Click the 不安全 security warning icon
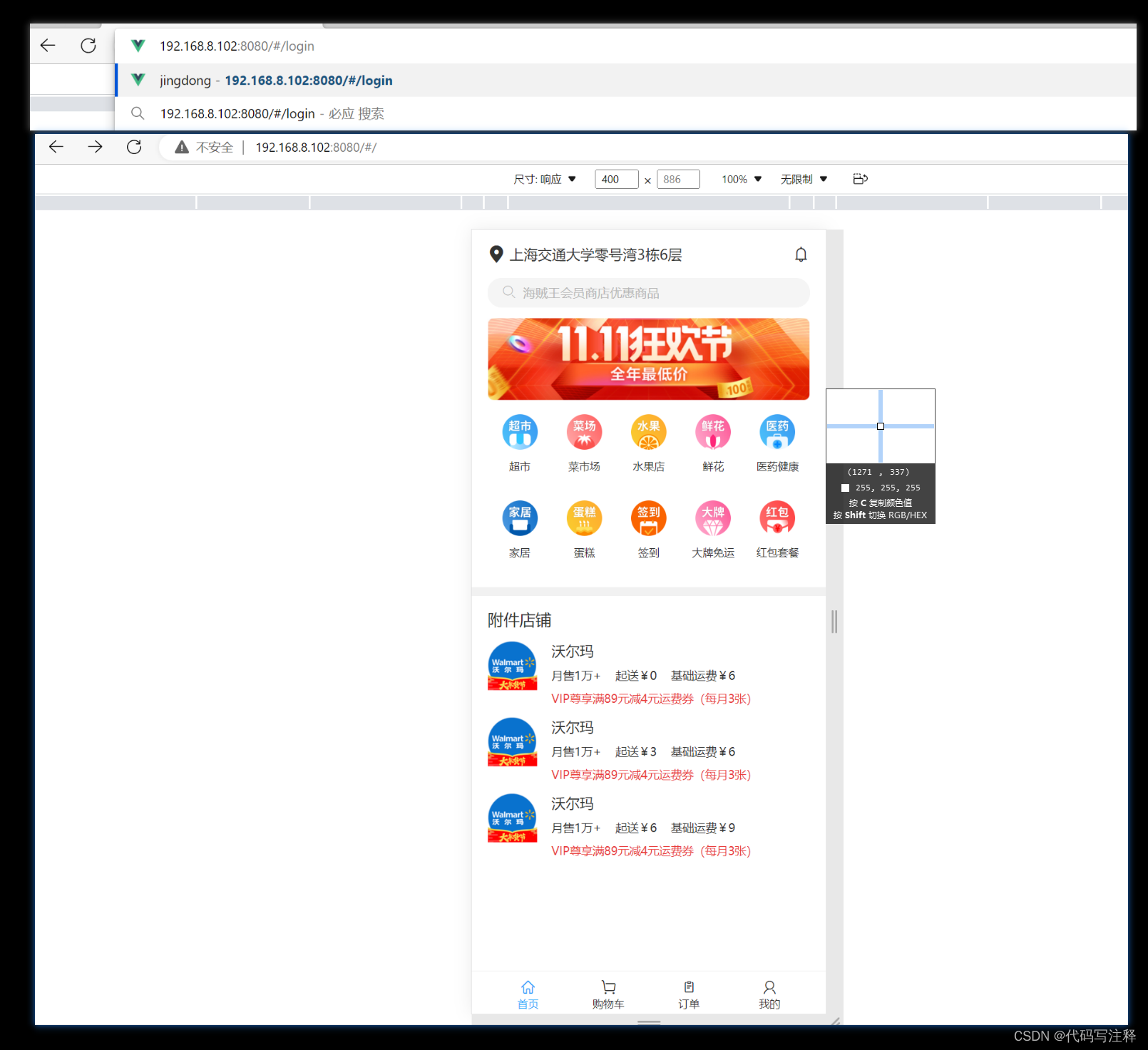1148x1050 pixels. tap(182, 148)
